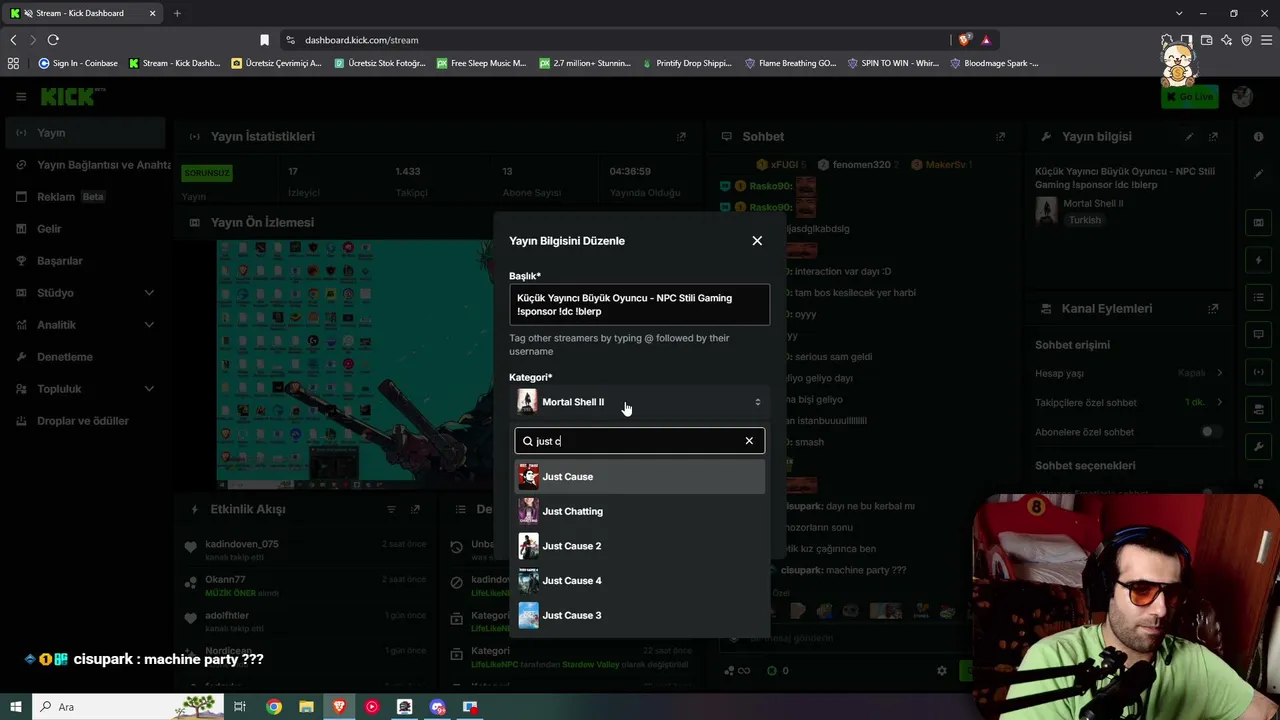Click the Windows taskbar search box
The width and height of the screenshot is (1280, 720).
pyautogui.click(x=129, y=707)
